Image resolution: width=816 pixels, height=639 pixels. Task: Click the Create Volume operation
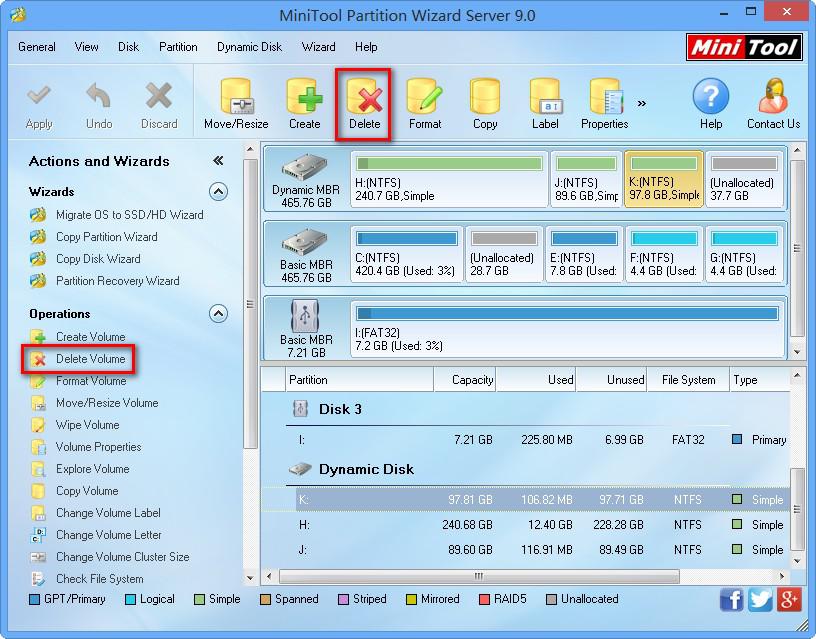pyautogui.click(x=78, y=337)
